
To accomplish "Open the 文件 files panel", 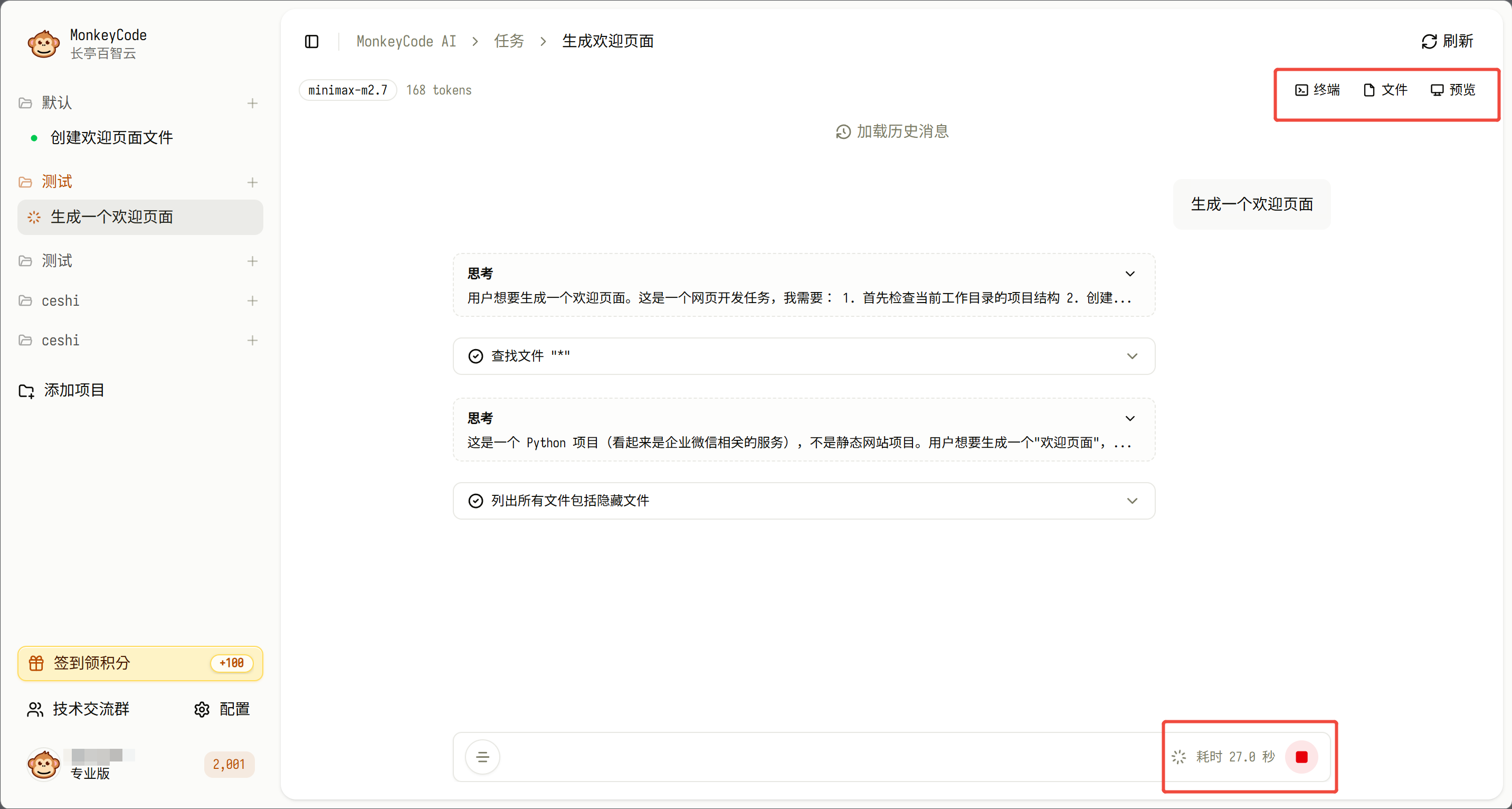I will (x=1385, y=90).
